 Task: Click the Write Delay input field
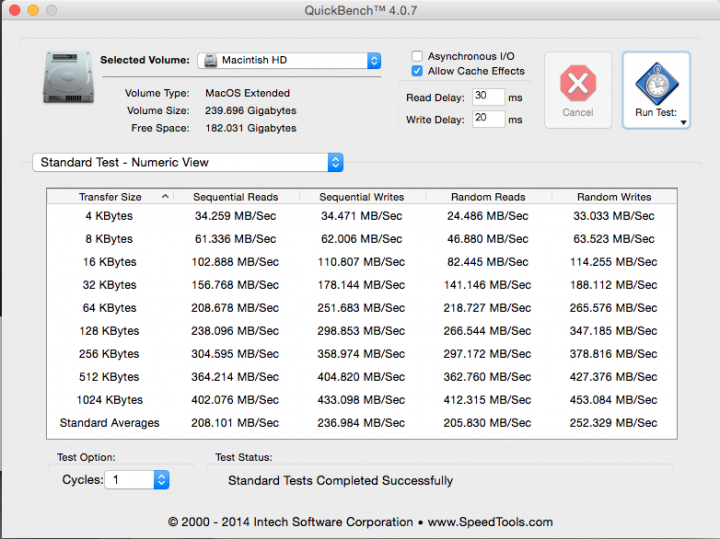[488, 119]
